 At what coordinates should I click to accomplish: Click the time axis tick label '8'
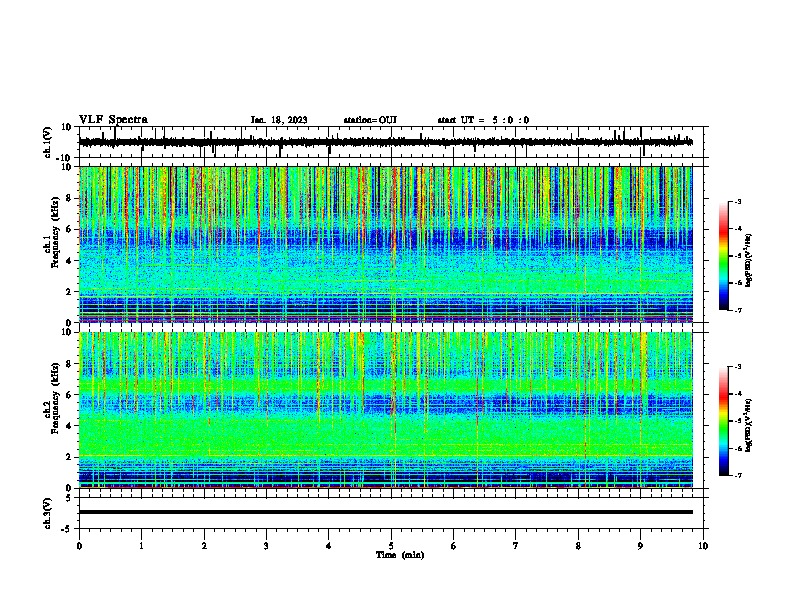pyautogui.click(x=578, y=546)
